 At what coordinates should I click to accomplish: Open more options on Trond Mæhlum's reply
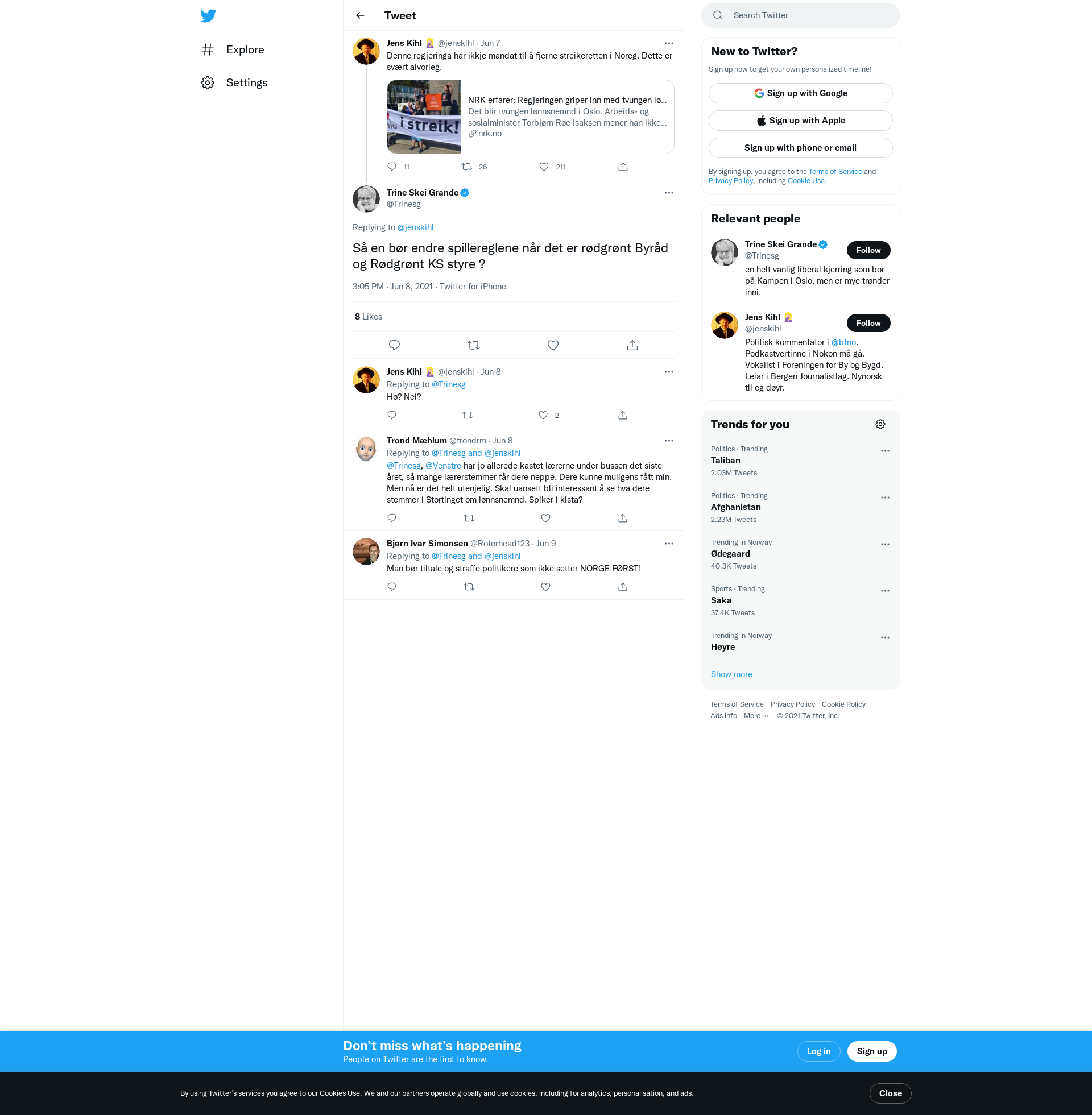[x=669, y=441]
